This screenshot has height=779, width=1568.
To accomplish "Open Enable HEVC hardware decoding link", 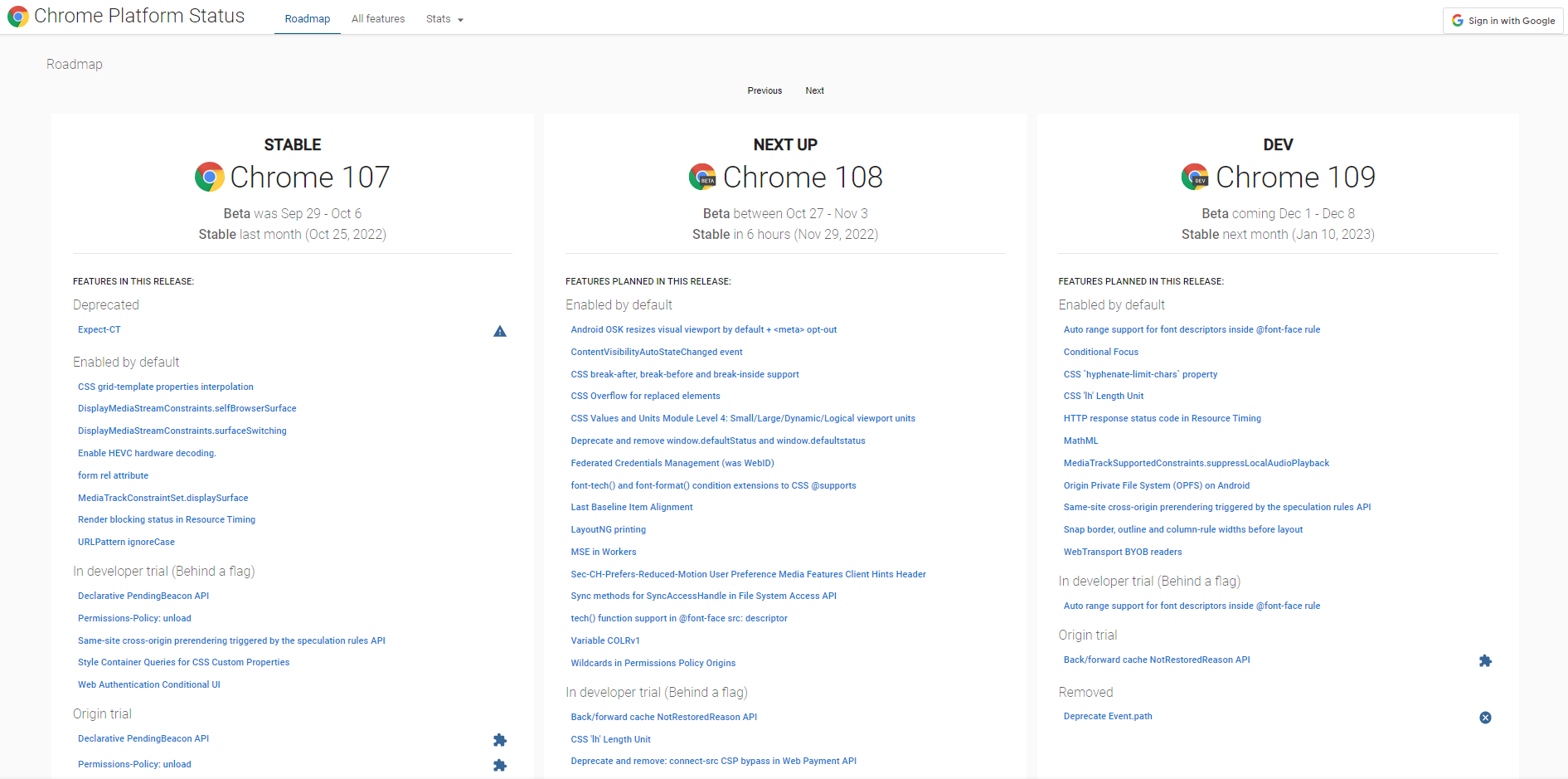I will click(147, 453).
